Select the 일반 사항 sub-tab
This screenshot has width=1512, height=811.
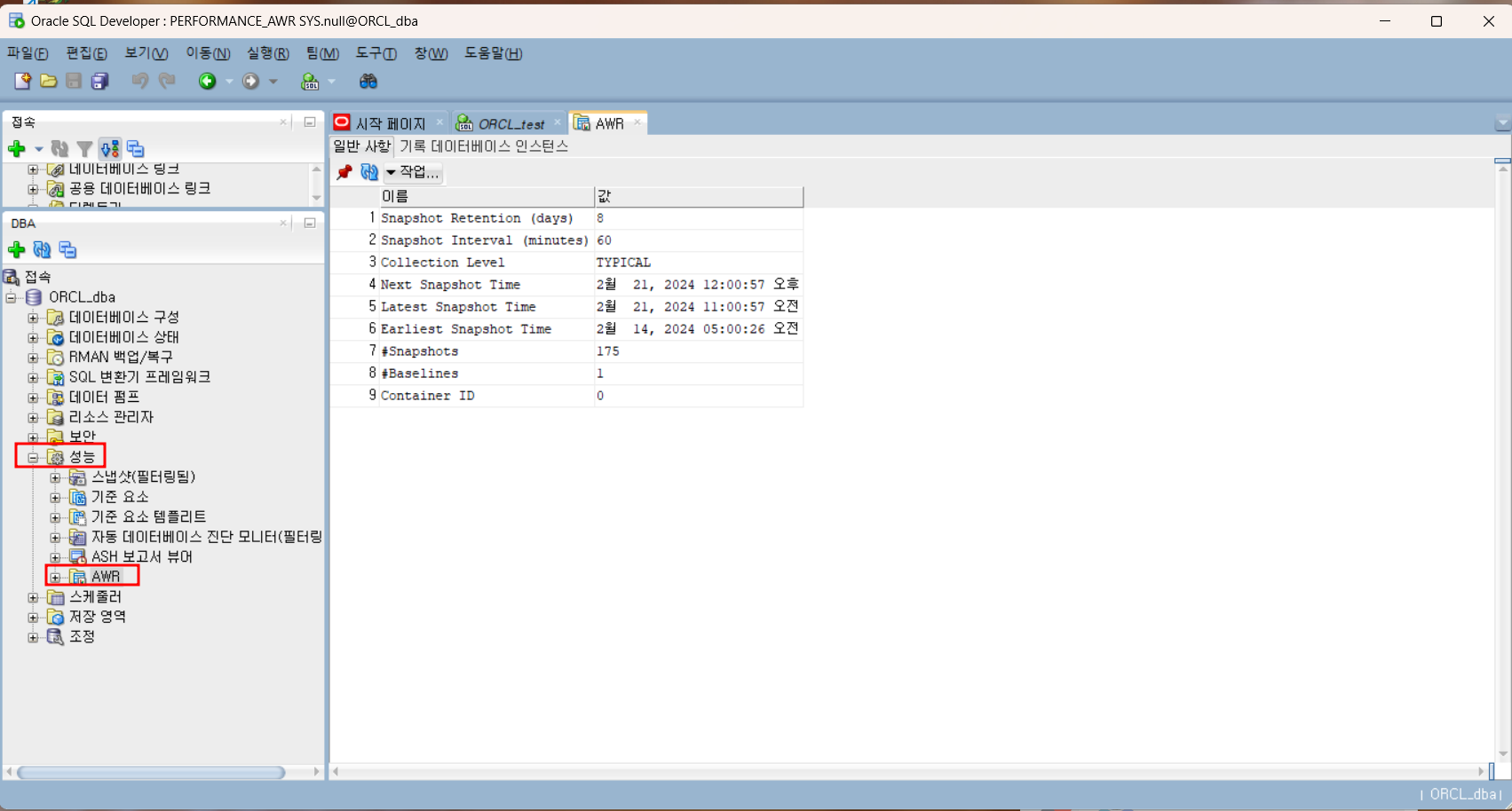(x=361, y=146)
